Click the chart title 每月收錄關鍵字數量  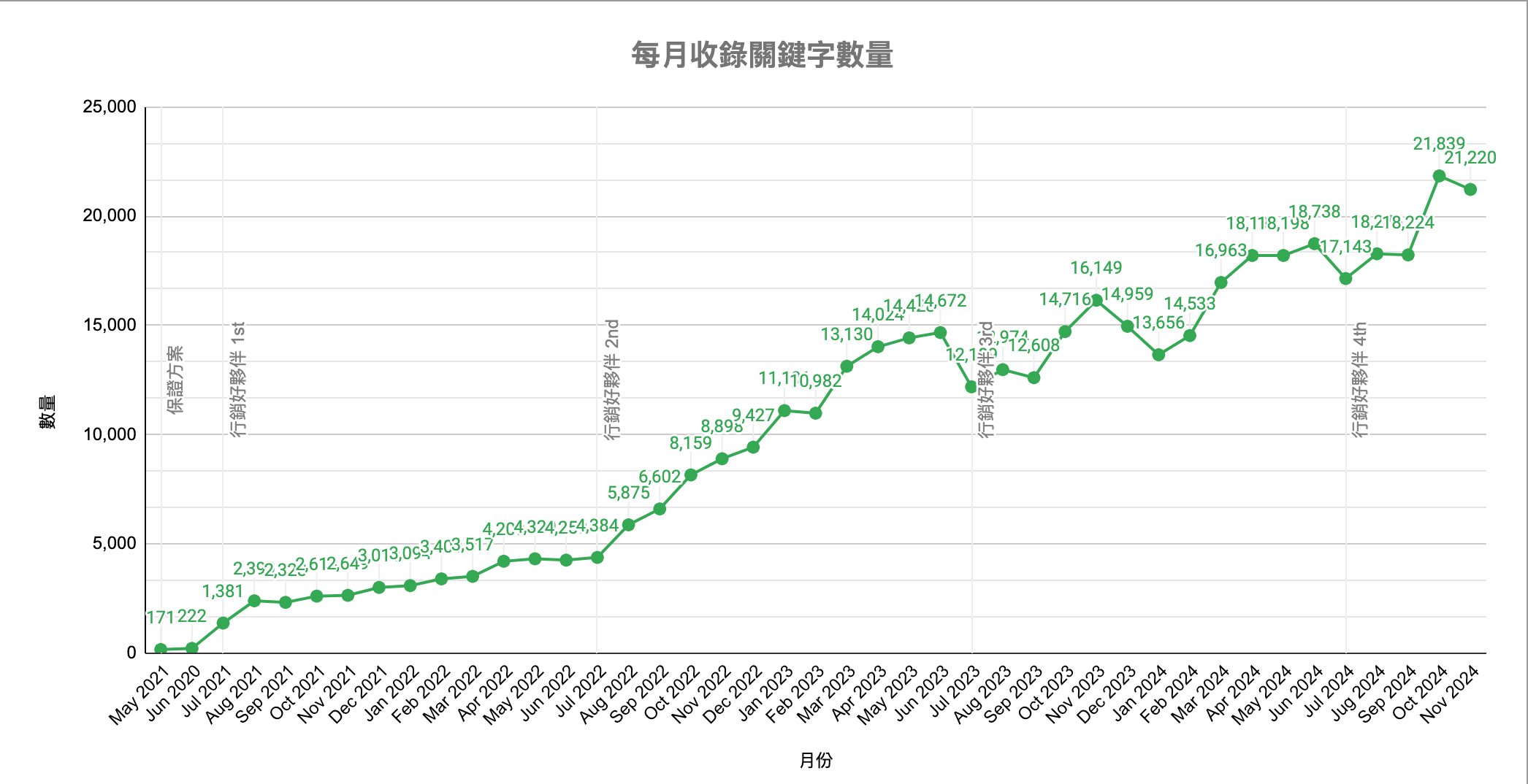tap(763, 54)
